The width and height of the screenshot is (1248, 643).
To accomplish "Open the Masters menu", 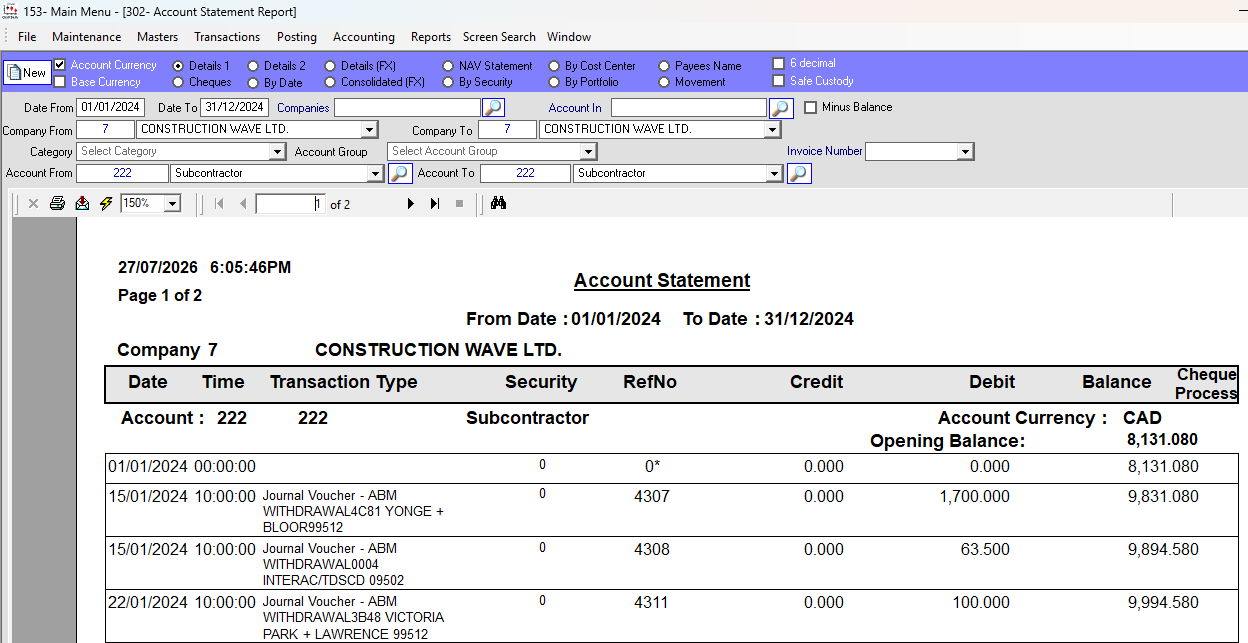I will coord(158,37).
